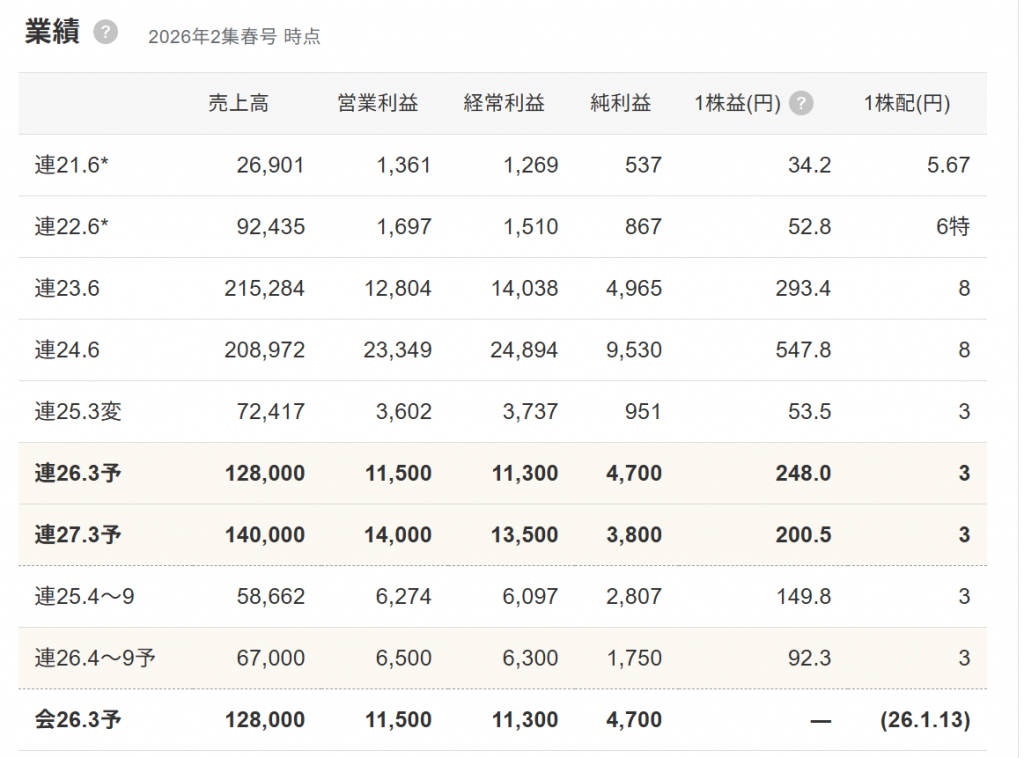Click the 1株配(円) column header
Image resolution: width=1024 pixels, height=758 pixels.
906,103
